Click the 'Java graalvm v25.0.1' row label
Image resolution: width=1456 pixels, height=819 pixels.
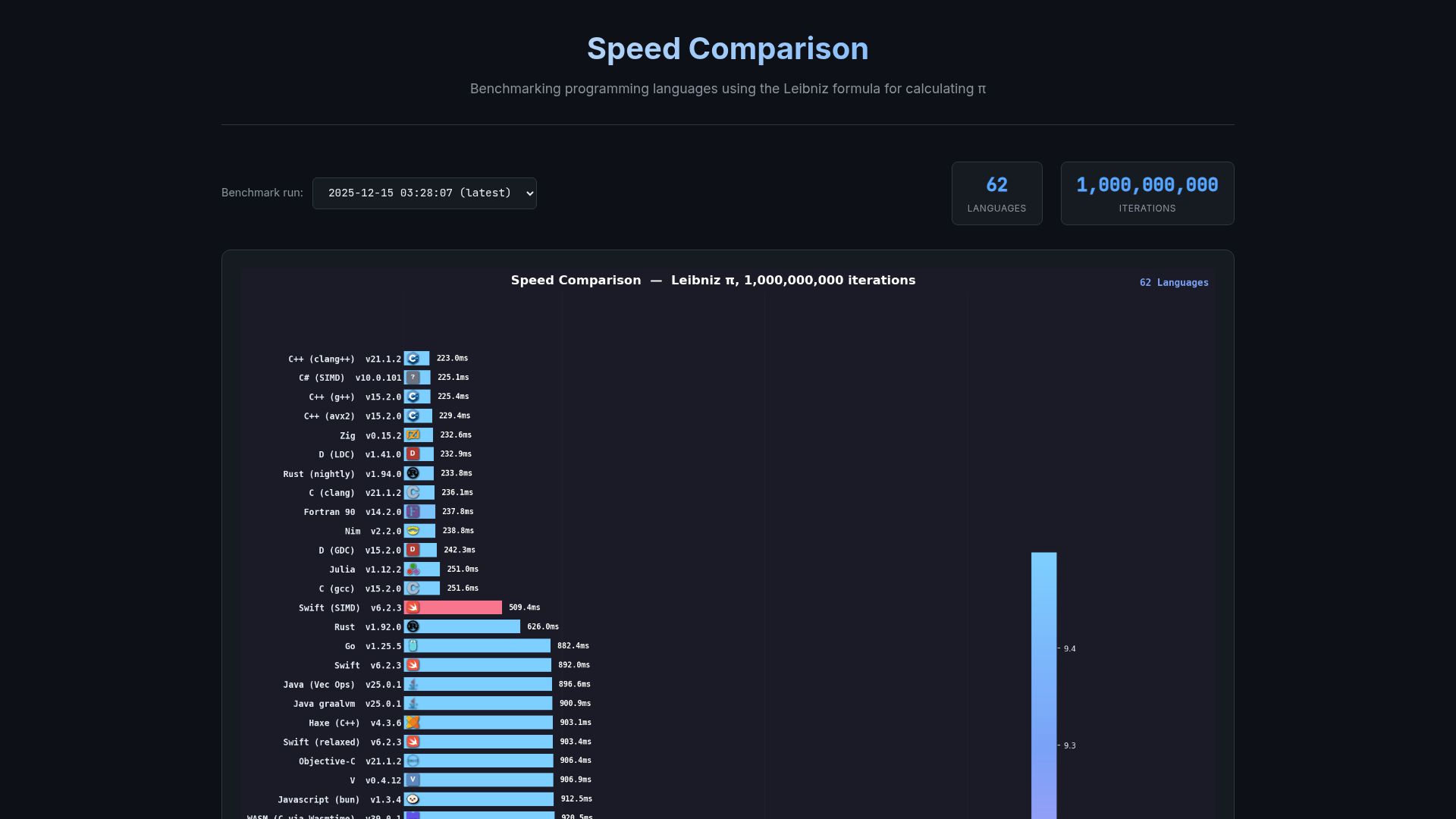347,704
